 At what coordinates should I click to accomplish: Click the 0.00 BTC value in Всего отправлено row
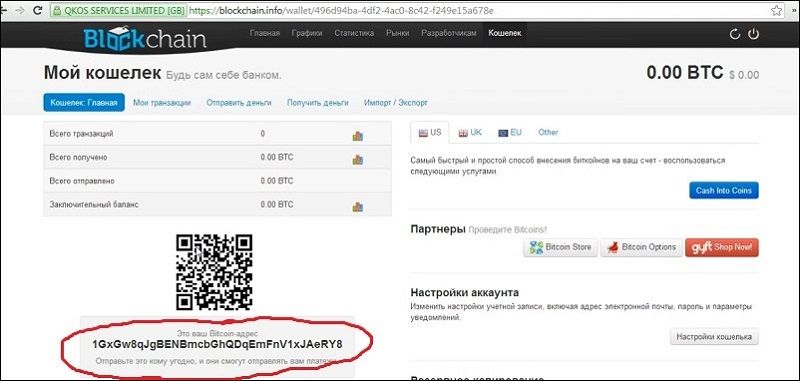tap(277, 181)
